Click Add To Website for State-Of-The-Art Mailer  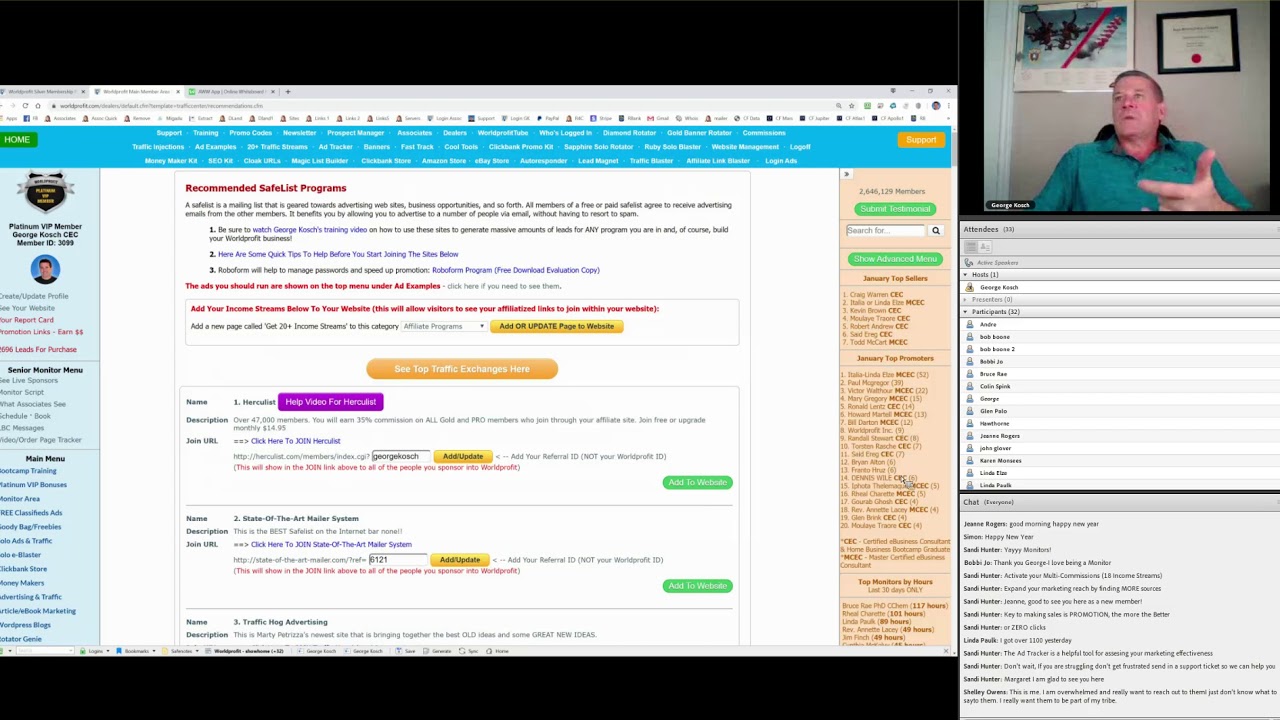pyautogui.click(x=698, y=586)
